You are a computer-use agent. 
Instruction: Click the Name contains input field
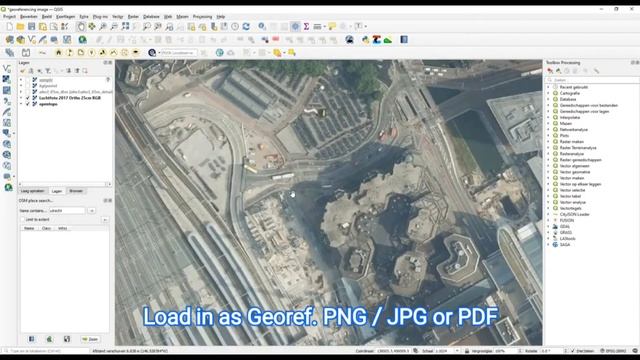pos(67,211)
